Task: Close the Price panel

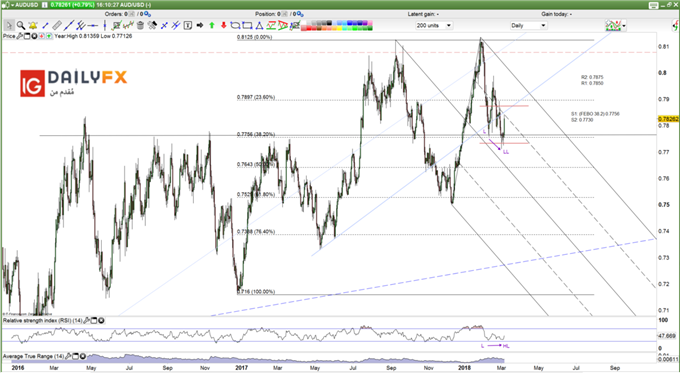Action: 34,36
